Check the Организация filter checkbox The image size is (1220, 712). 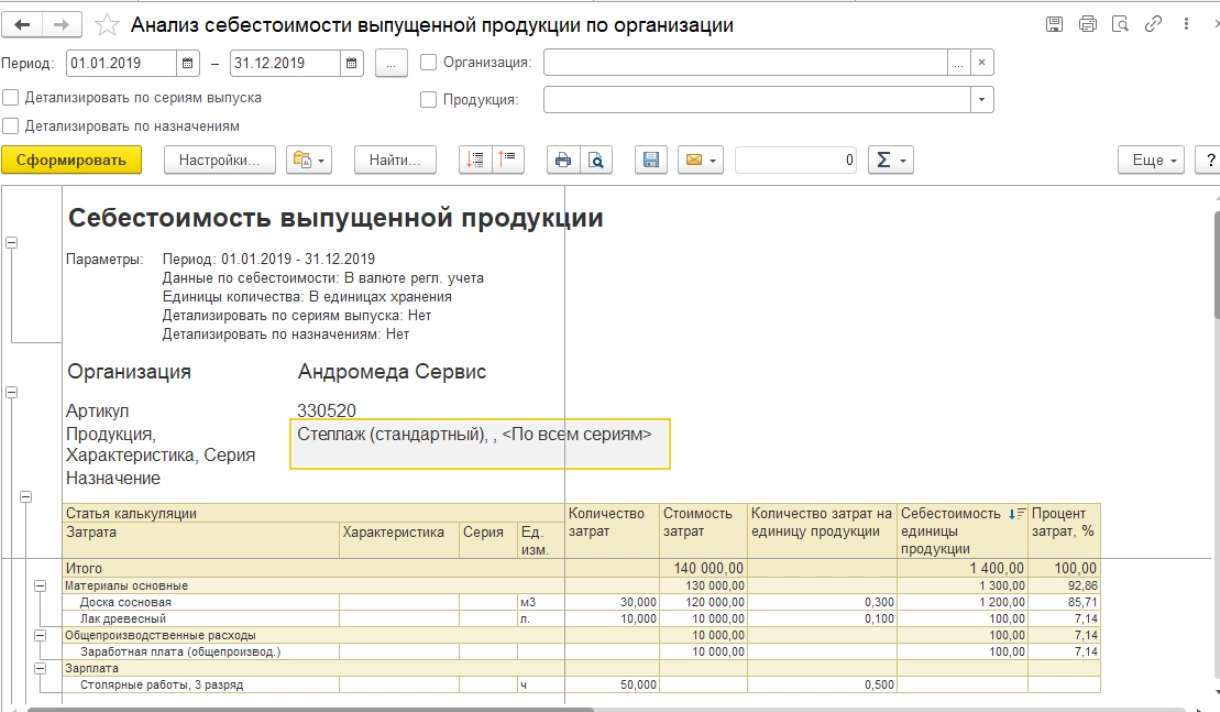pos(430,63)
